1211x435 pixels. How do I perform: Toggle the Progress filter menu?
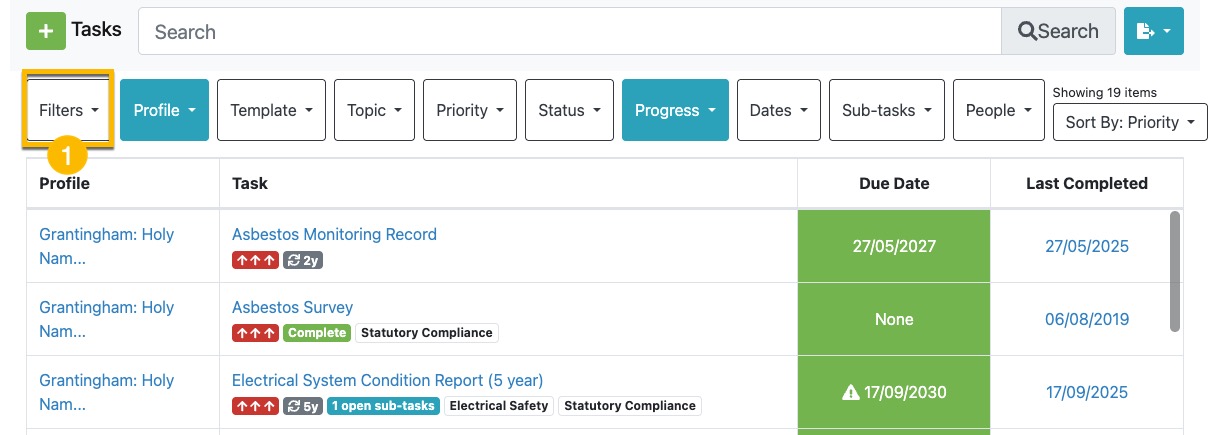click(x=675, y=110)
